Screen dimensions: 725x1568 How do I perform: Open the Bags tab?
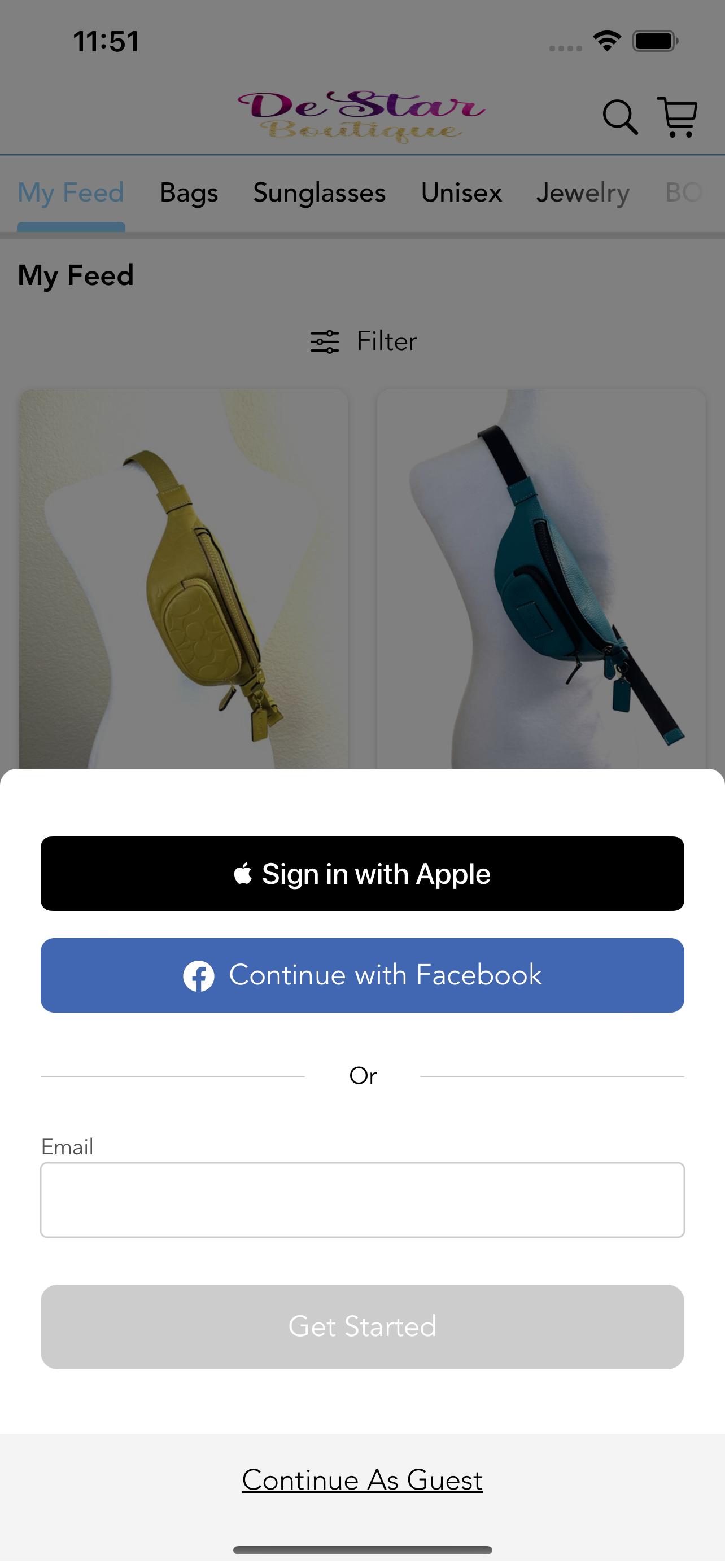pos(189,193)
